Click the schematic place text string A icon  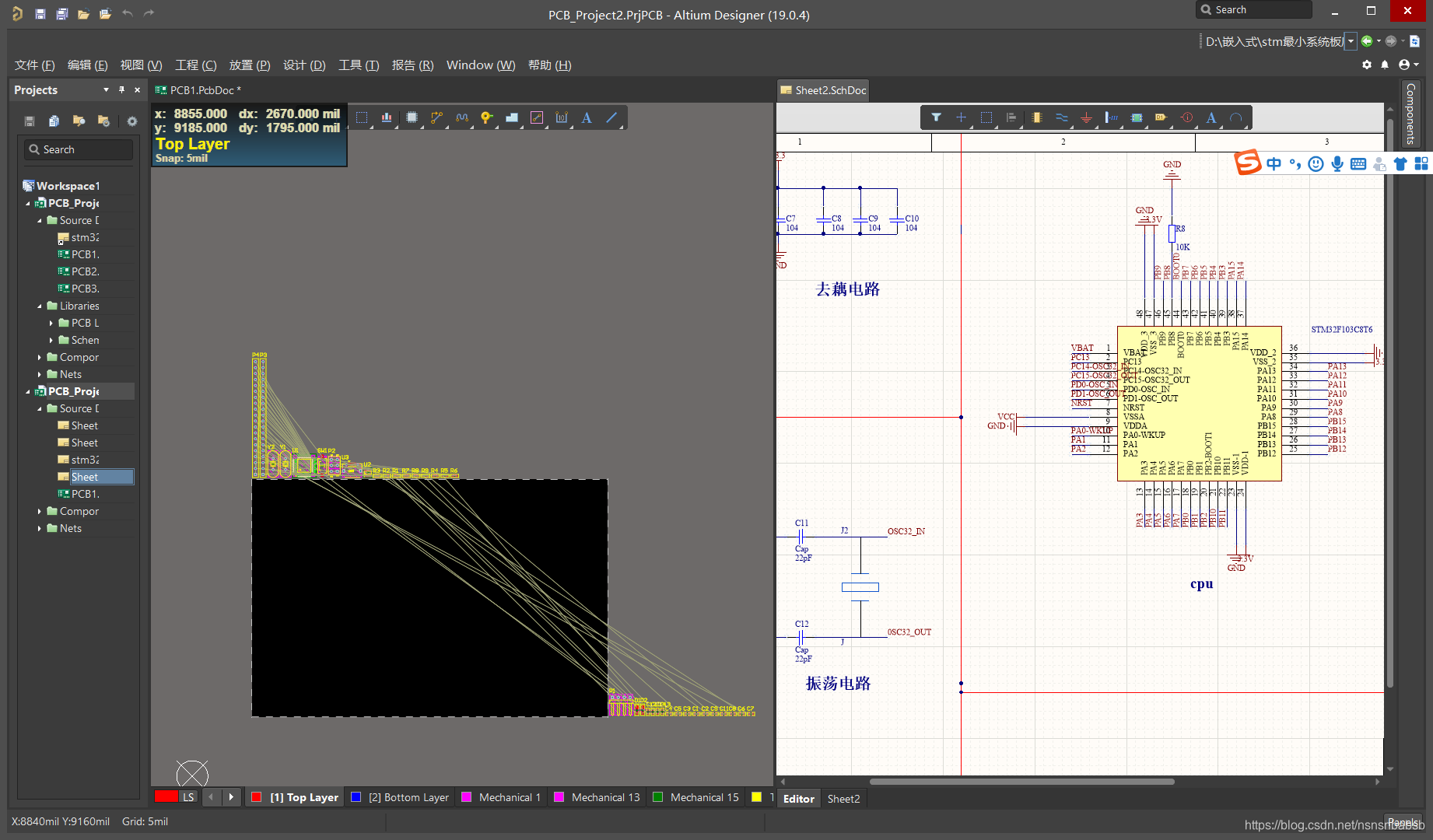point(1211,117)
